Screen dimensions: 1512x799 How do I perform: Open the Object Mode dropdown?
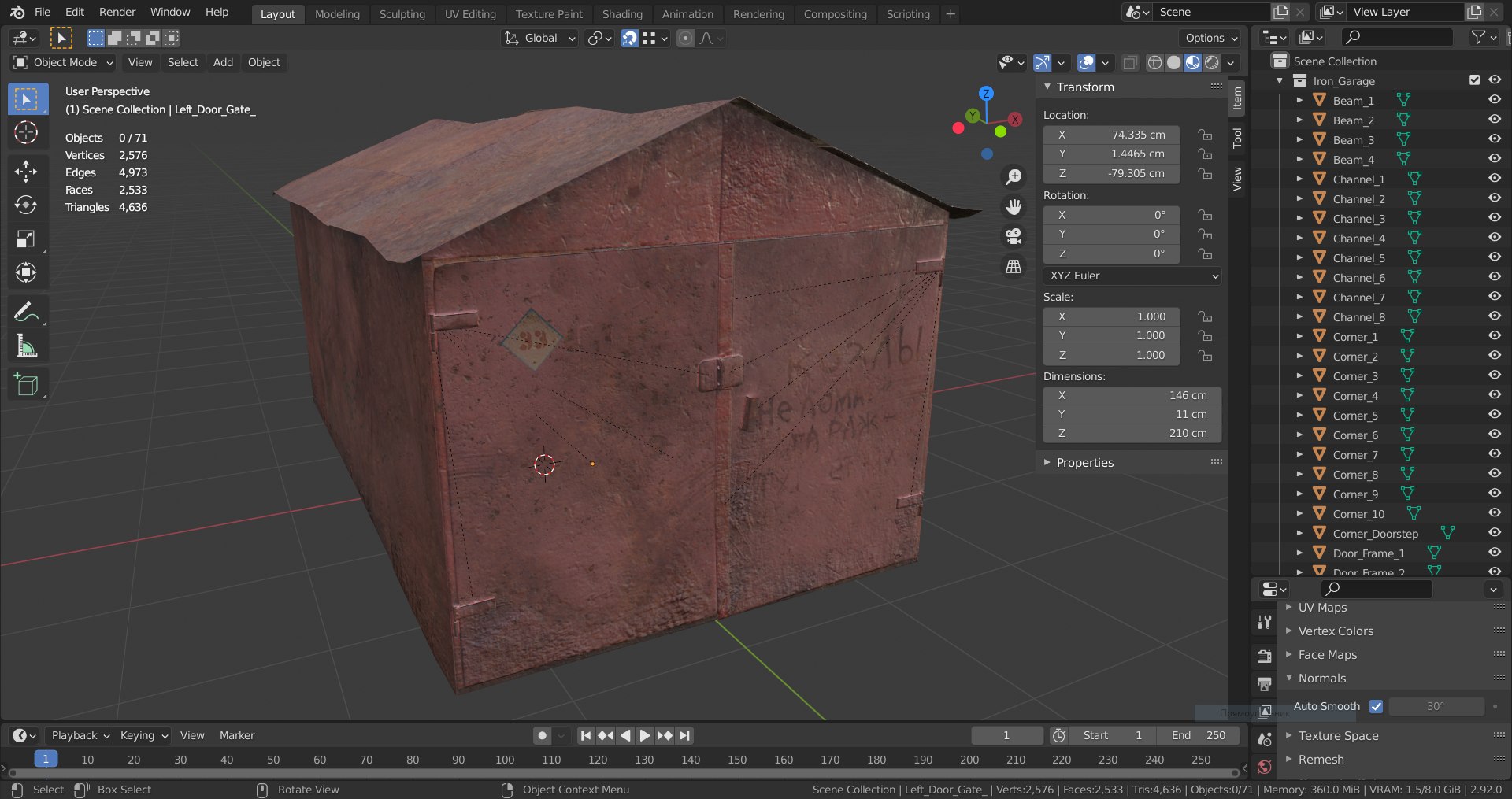tap(64, 62)
